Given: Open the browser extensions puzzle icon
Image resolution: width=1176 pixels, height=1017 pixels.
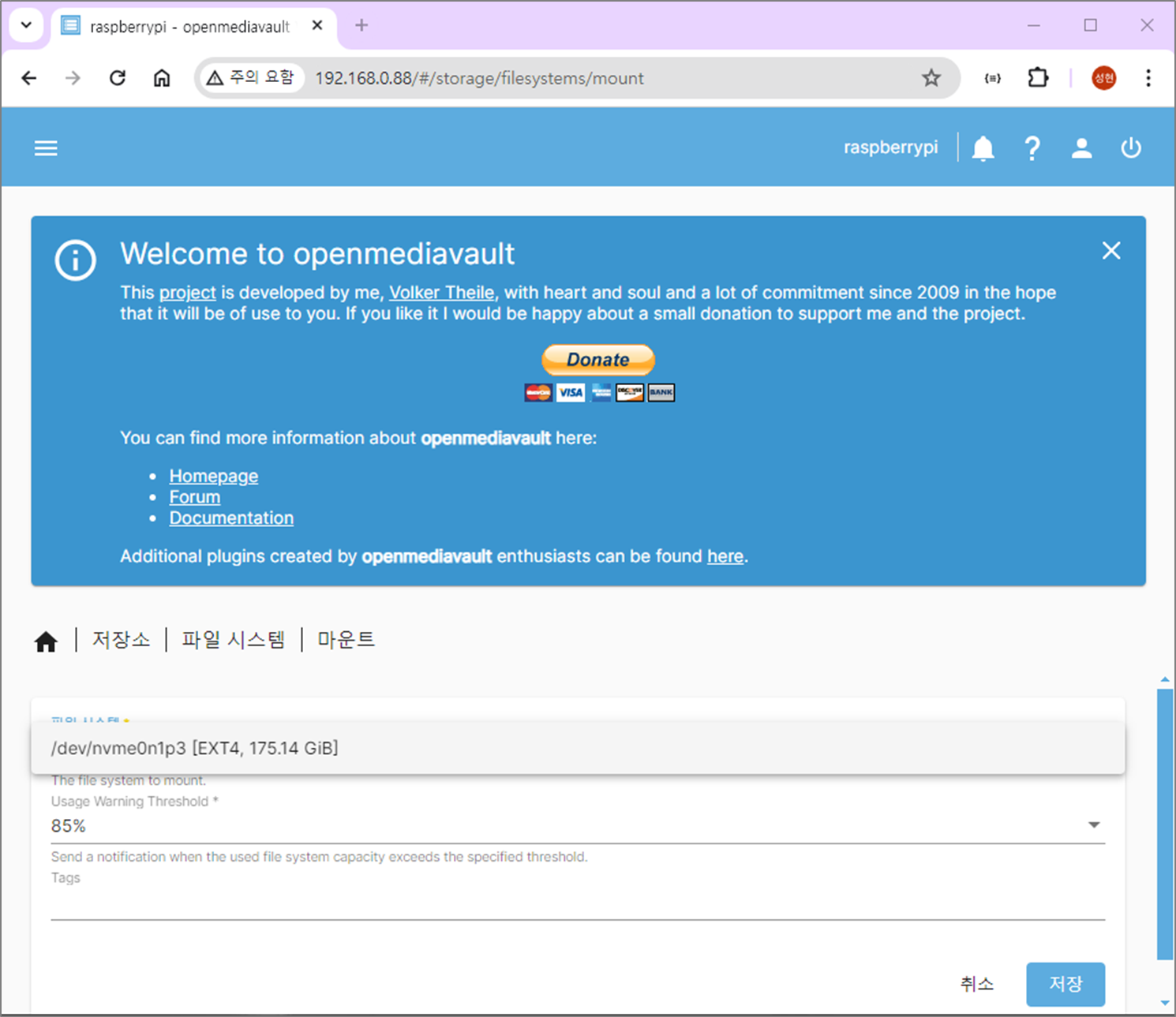Looking at the screenshot, I should 1038,78.
